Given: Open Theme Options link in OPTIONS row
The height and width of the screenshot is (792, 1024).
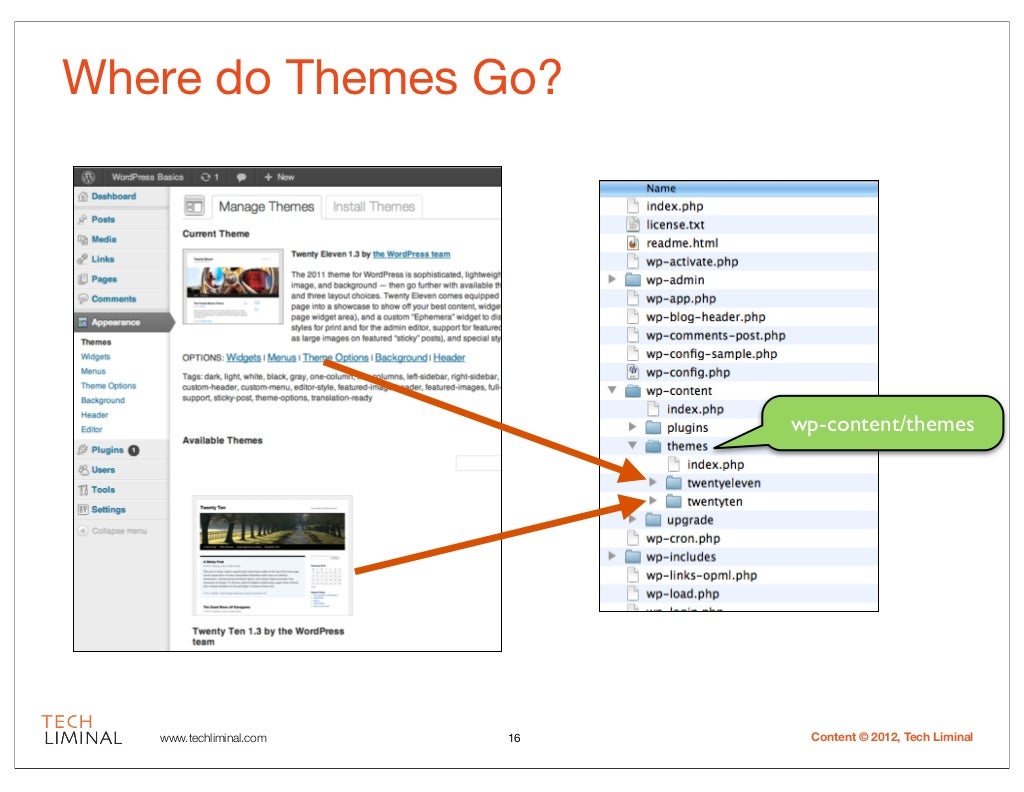Looking at the screenshot, I should pyautogui.click(x=336, y=358).
